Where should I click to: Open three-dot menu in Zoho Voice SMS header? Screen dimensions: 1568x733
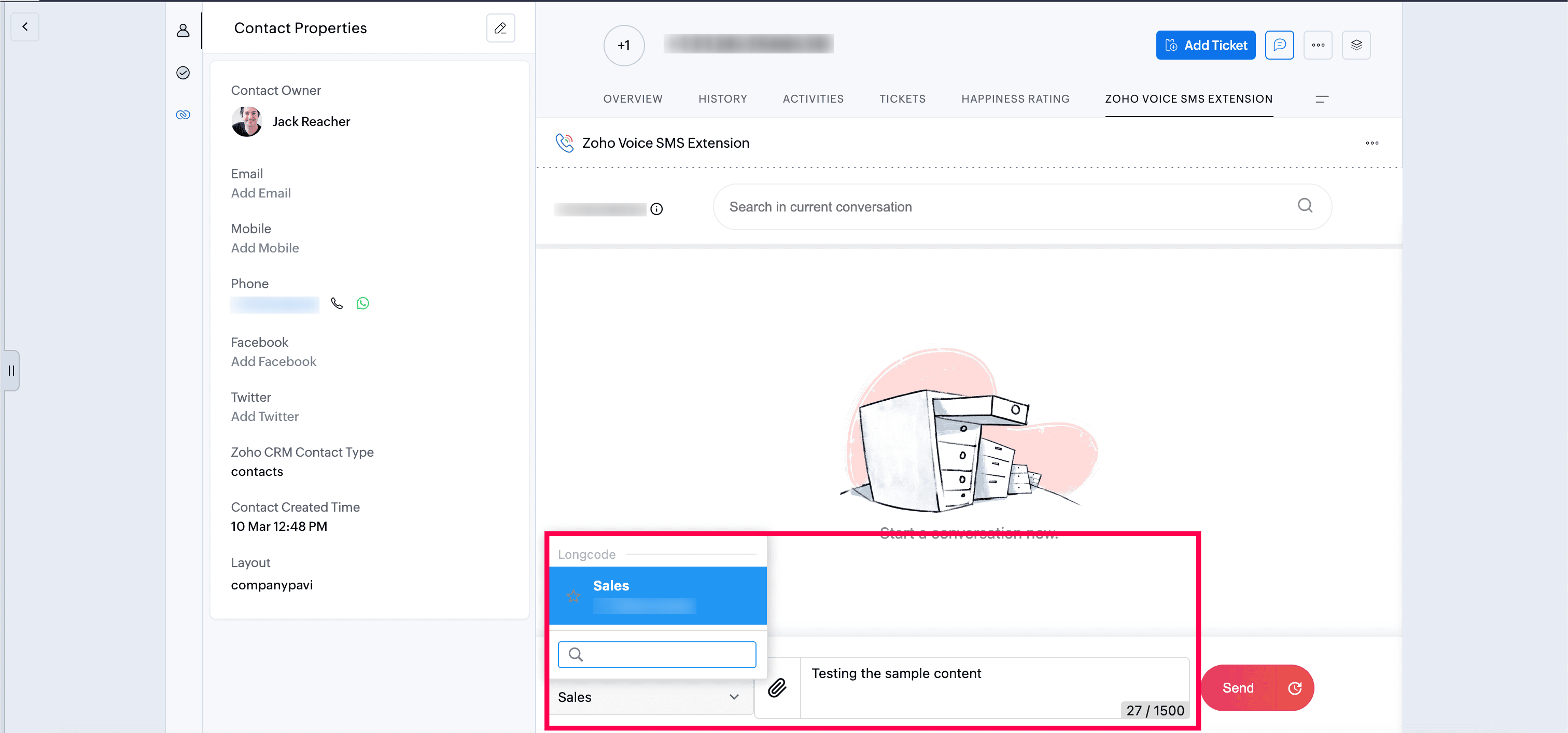point(1371,143)
